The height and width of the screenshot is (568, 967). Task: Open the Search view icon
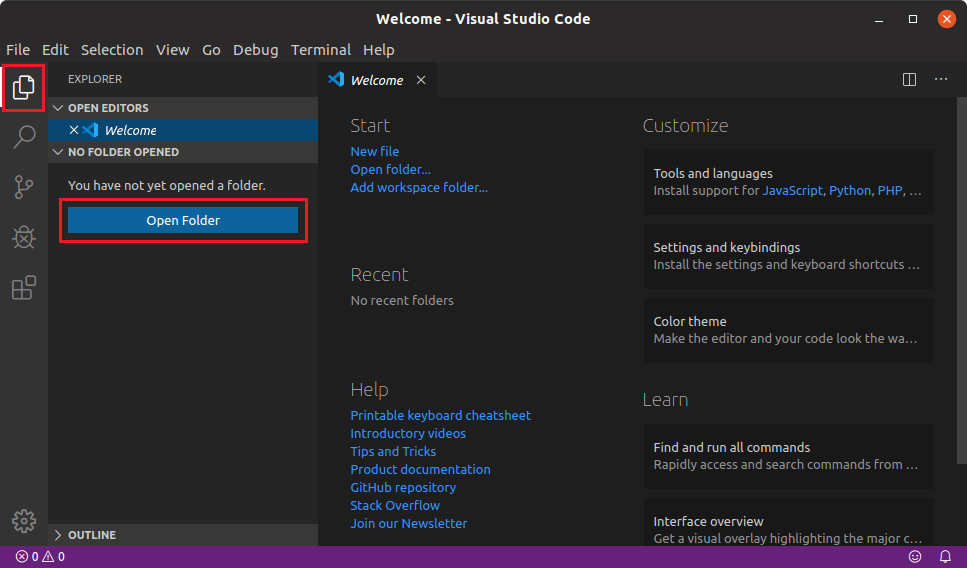pyautogui.click(x=24, y=137)
